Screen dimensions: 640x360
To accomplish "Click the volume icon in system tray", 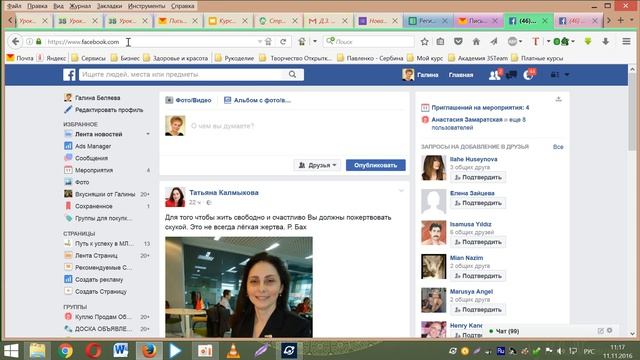I will tap(561, 351).
